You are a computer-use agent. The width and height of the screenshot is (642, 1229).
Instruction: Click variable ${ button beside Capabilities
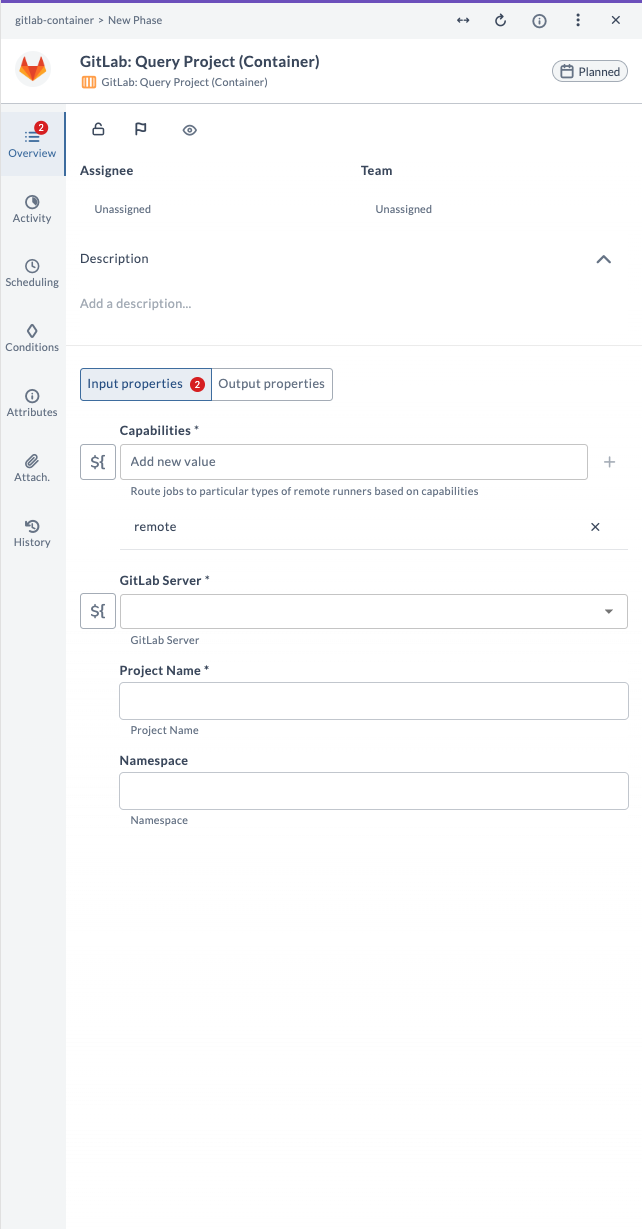98,462
